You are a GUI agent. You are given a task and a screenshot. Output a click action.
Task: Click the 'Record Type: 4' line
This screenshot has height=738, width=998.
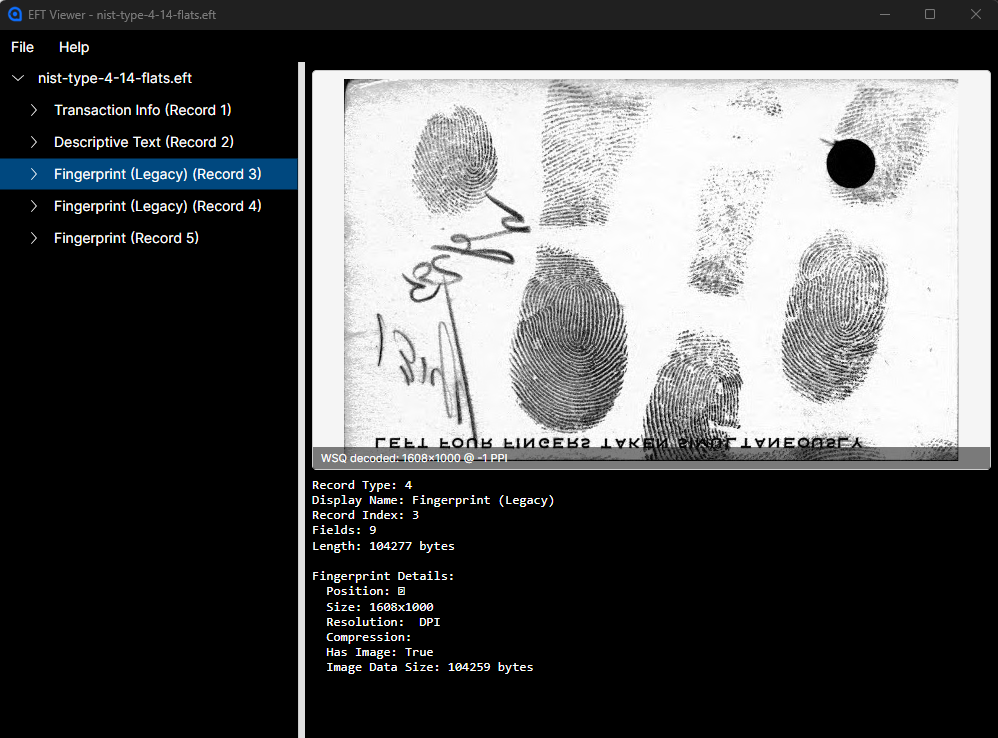[362, 485]
